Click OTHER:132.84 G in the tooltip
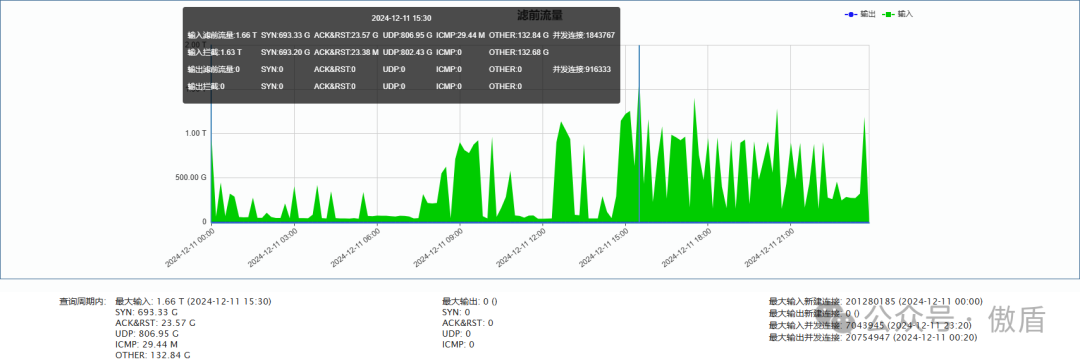Screen dimensions: 1080x362 pyautogui.click(x=519, y=35)
